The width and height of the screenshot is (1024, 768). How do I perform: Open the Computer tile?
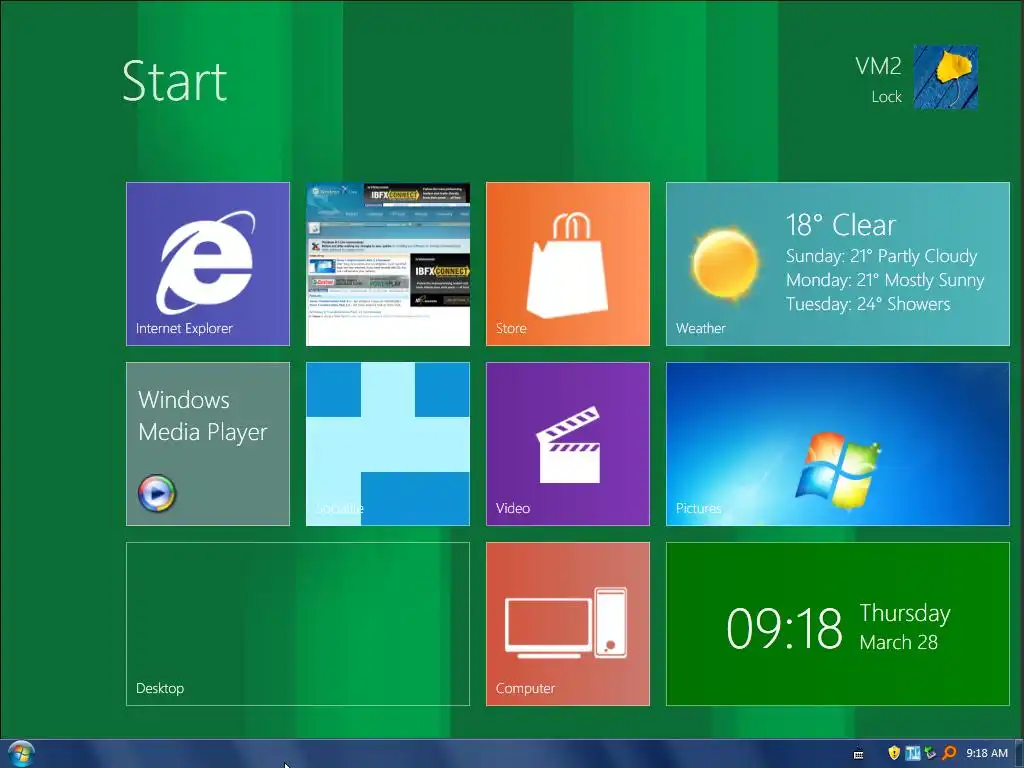pos(568,624)
